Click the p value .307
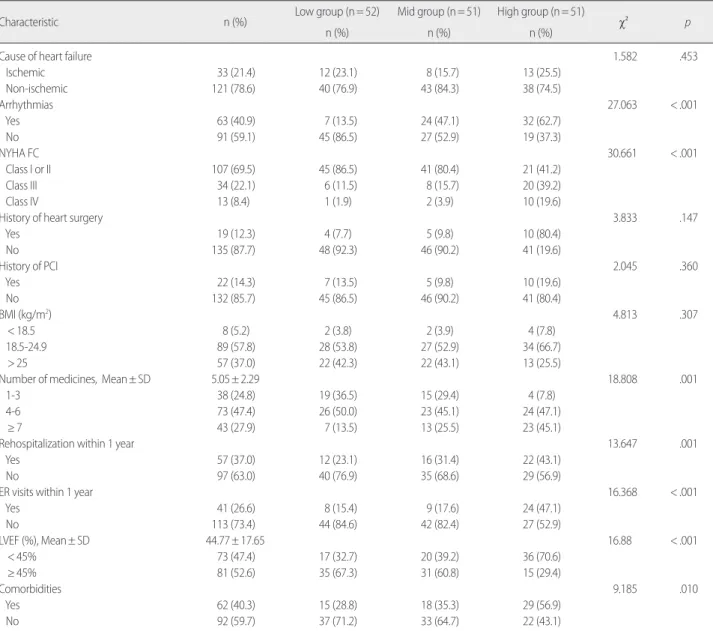713x631 pixels. click(688, 315)
